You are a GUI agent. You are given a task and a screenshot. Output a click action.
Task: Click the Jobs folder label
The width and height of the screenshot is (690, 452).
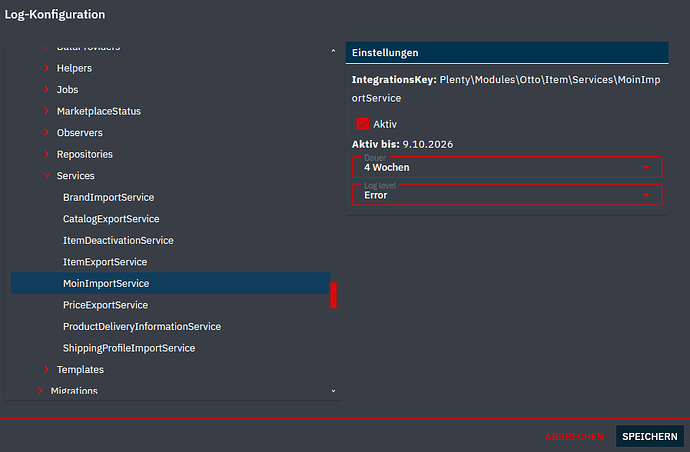67,89
